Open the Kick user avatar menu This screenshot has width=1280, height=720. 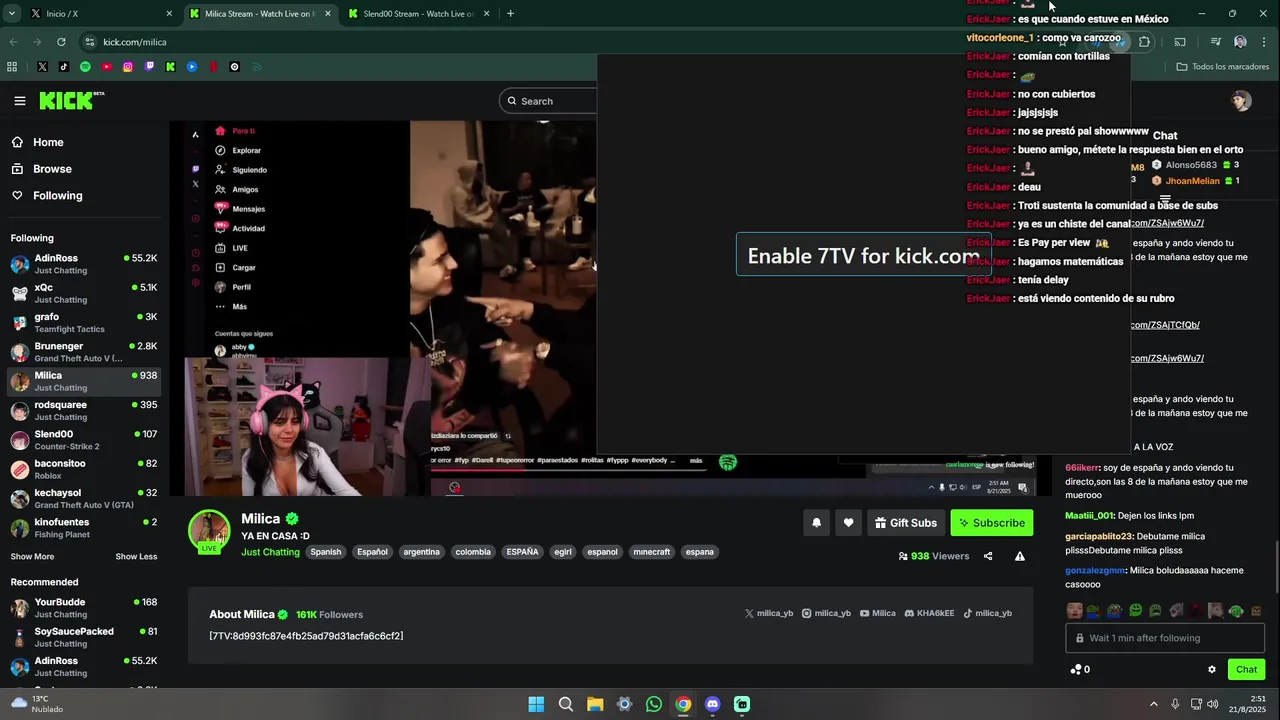click(1241, 101)
